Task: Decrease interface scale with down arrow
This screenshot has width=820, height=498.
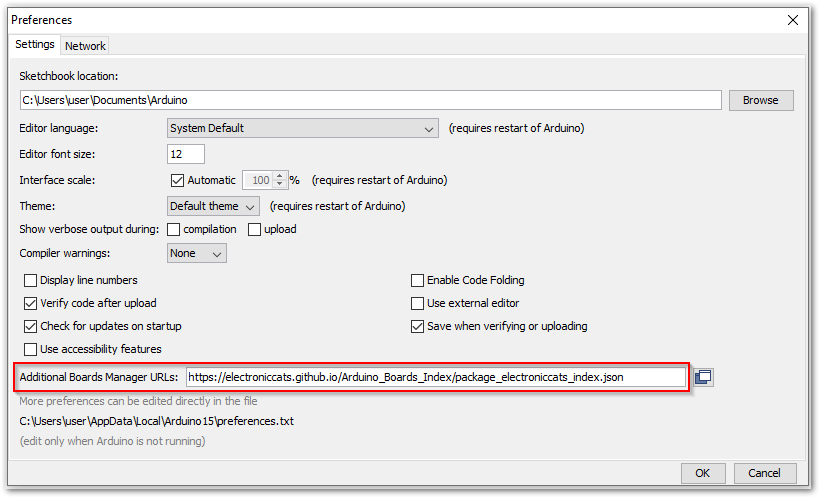Action: [280, 184]
